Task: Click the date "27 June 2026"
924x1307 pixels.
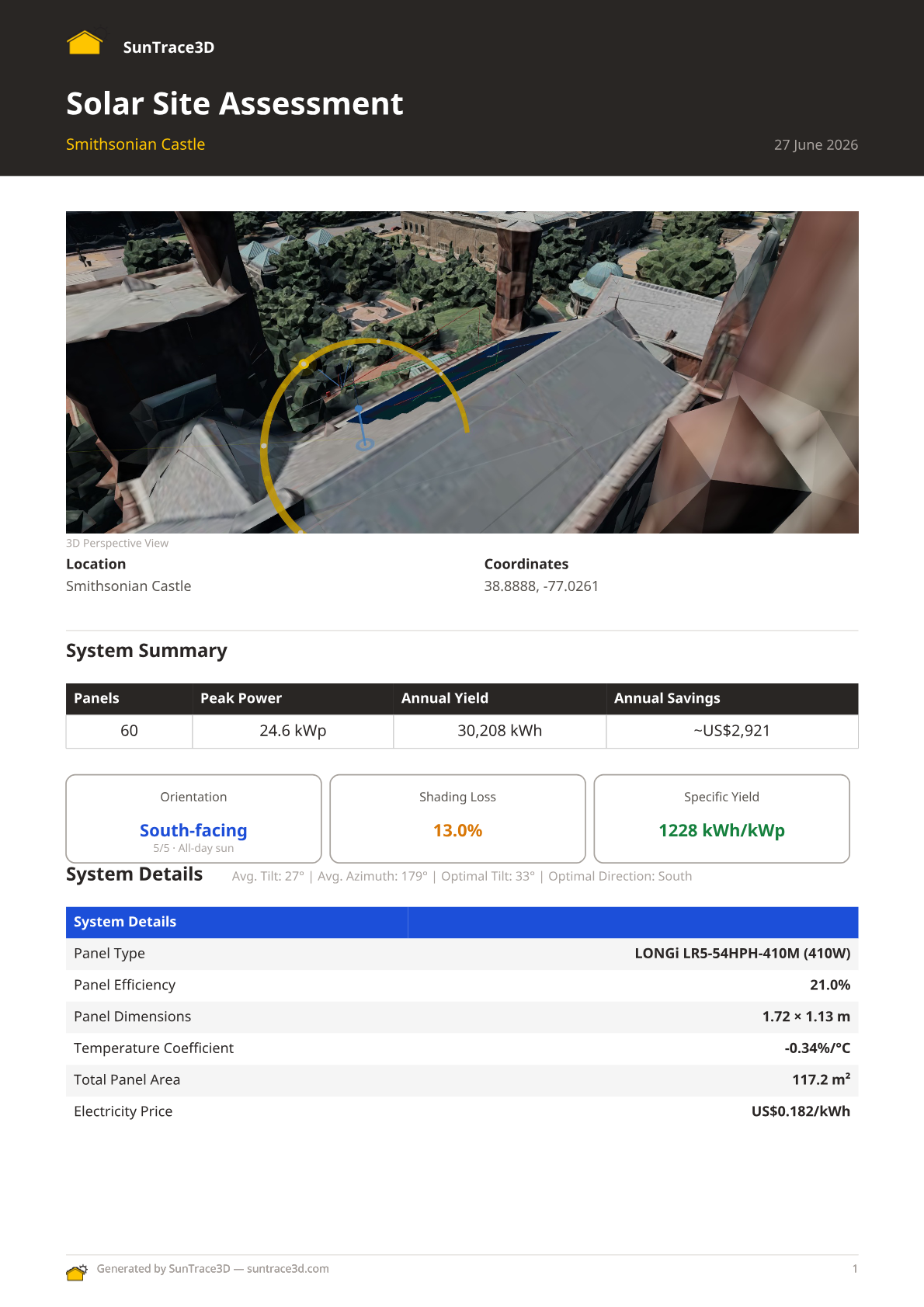Action: [816, 145]
